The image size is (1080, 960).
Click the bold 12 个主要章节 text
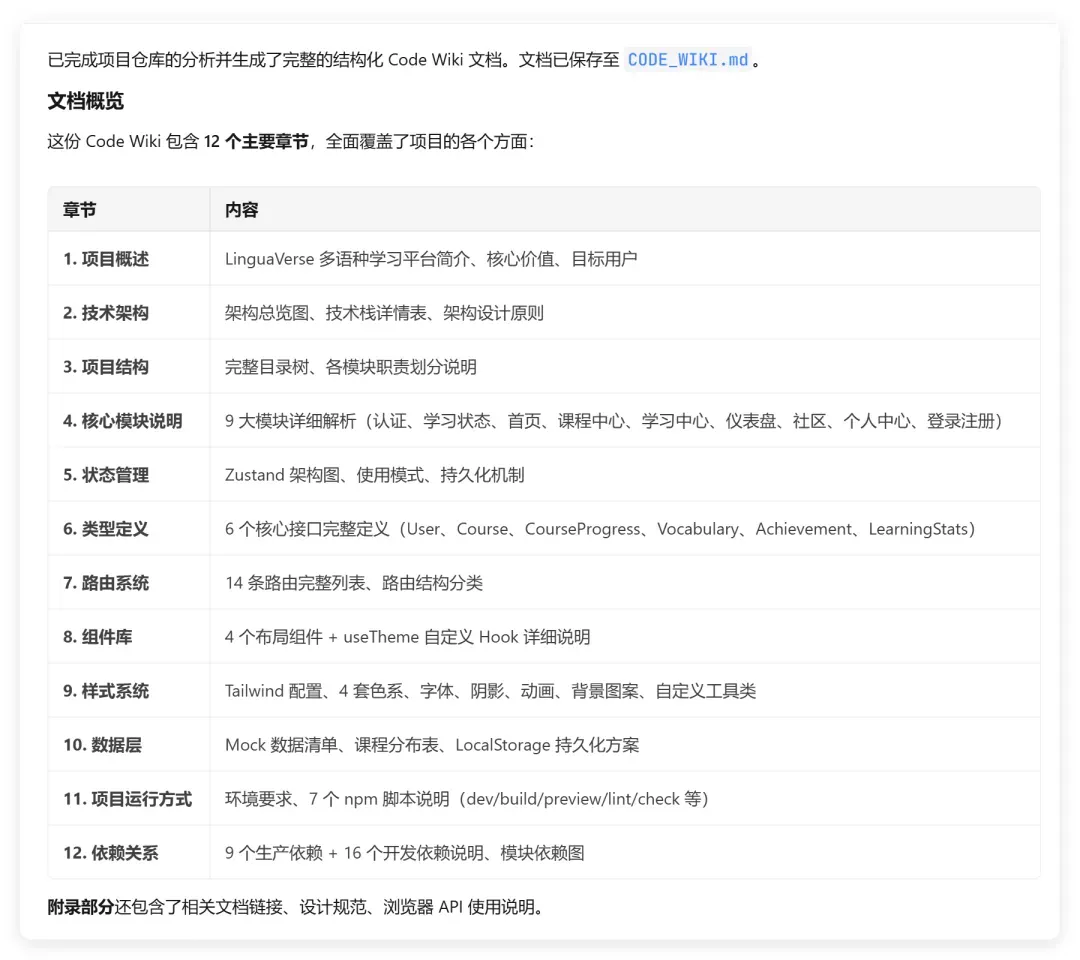256,142
